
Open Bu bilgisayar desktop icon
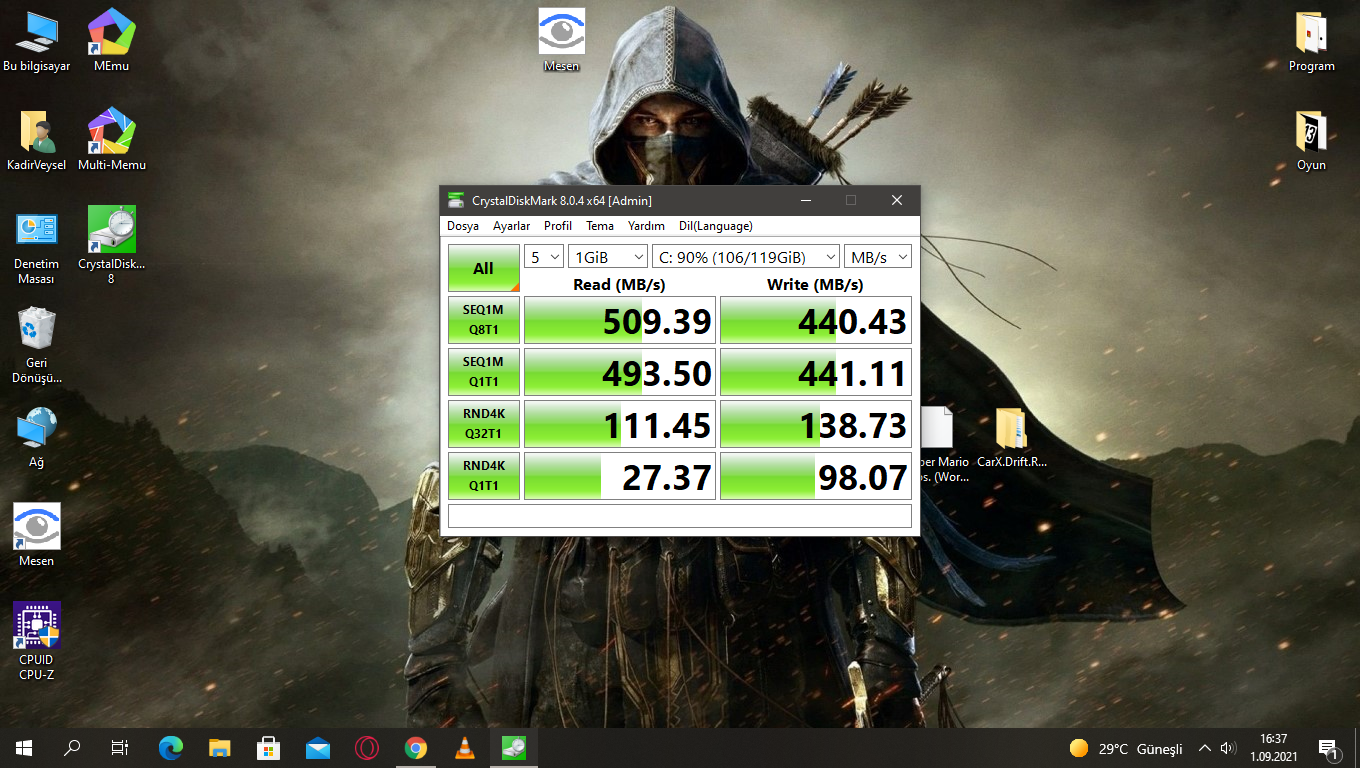37,42
